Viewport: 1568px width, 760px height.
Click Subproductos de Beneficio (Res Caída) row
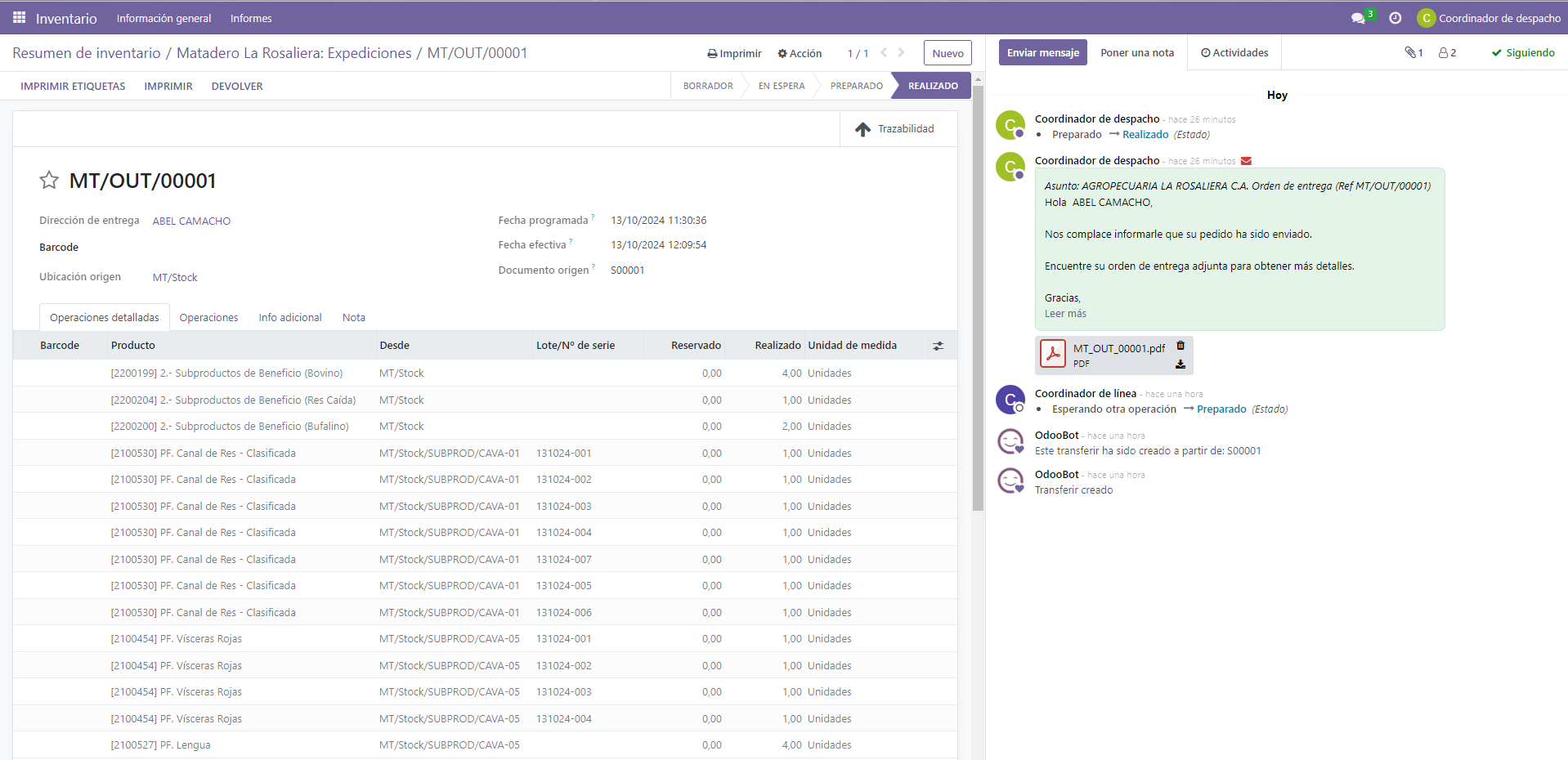(x=485, y=400)
